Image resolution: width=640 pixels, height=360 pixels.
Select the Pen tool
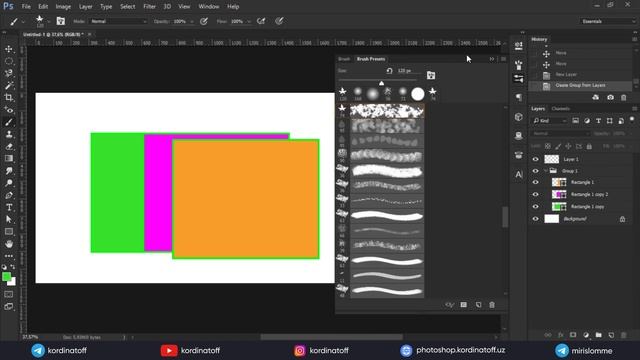9,195
